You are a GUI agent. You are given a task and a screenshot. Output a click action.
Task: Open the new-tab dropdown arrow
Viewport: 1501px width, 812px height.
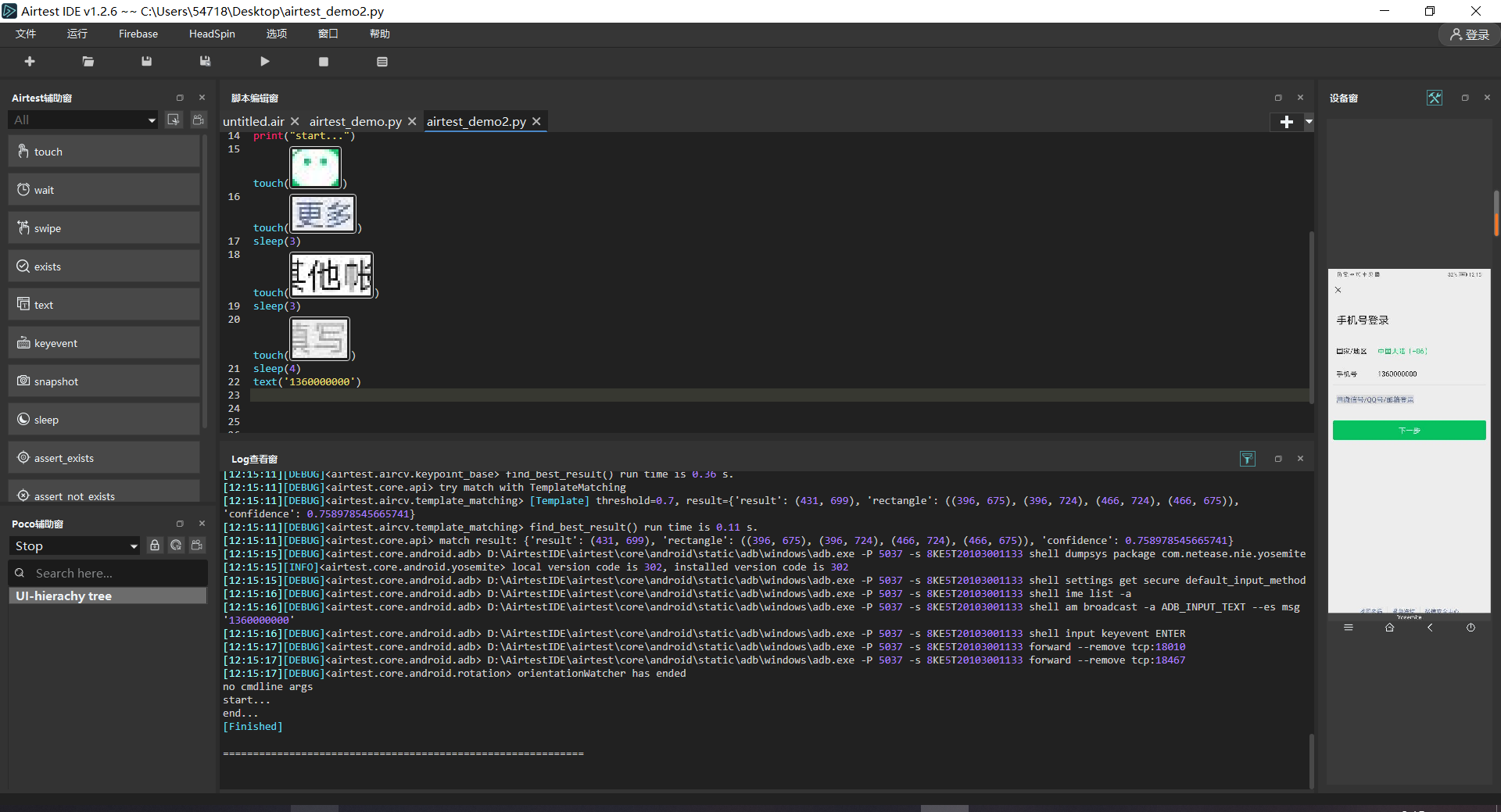click(1309, 122)
